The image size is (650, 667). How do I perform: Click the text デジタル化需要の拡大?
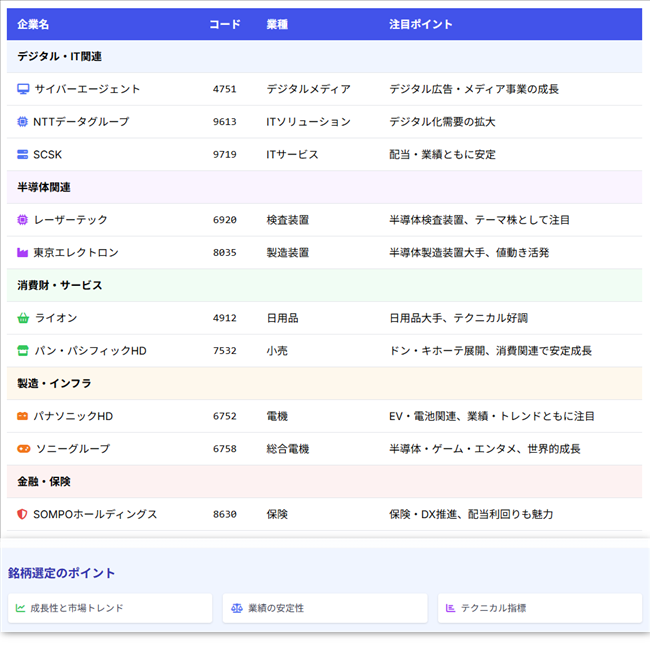[x=442, y=122]
